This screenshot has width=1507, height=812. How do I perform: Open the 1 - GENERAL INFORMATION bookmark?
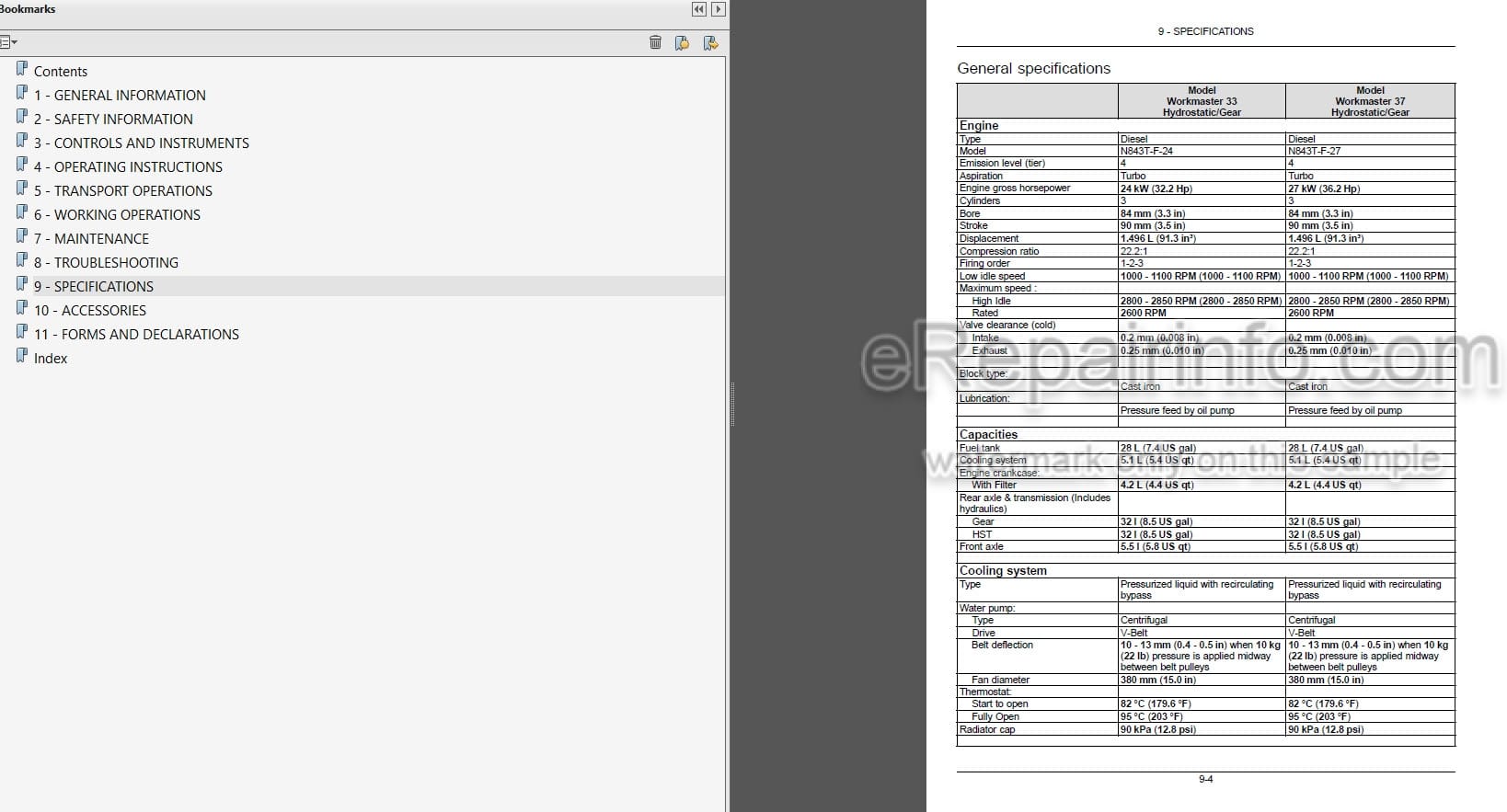pos(120,96)
